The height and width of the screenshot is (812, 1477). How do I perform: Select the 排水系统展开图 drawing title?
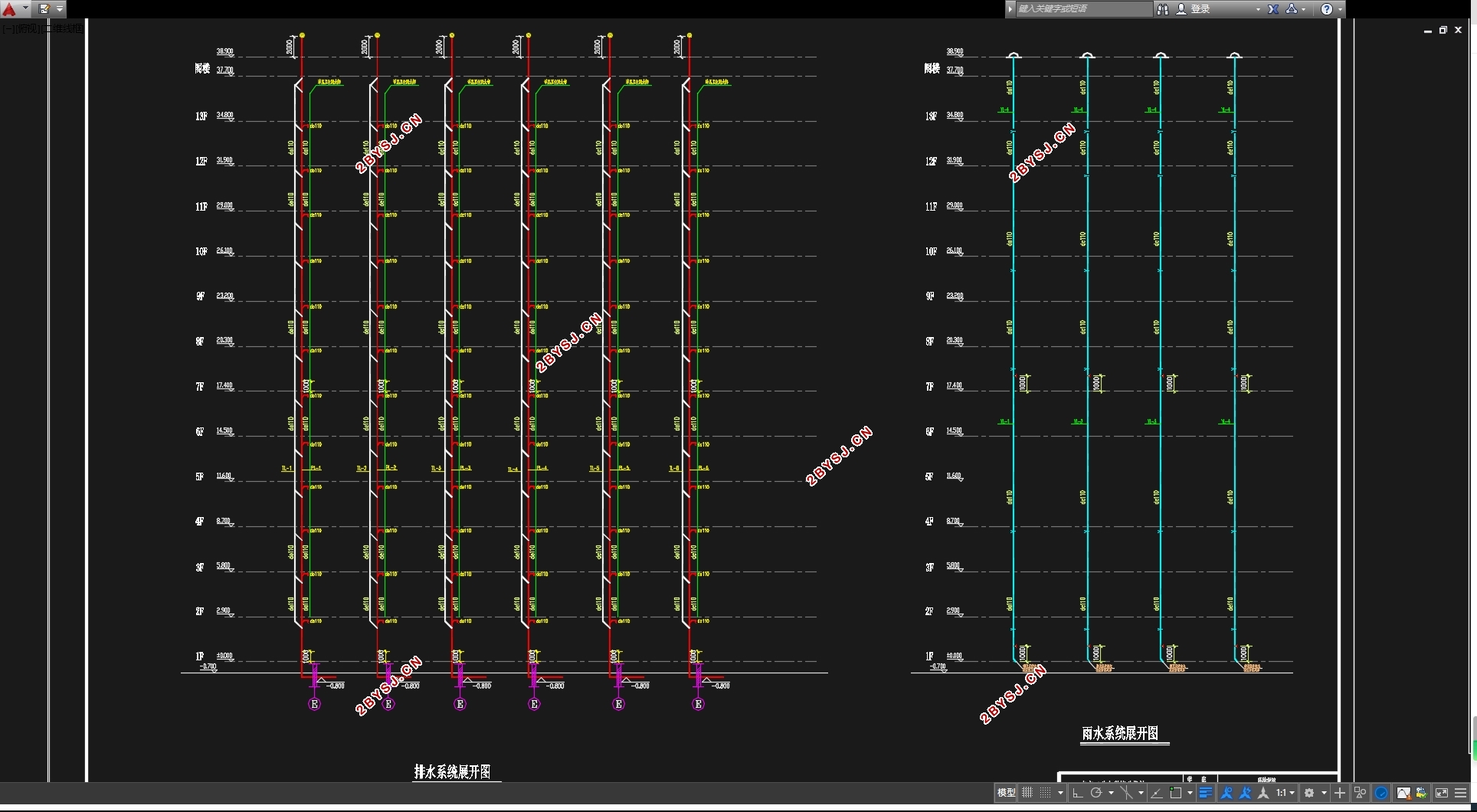(452, 771)
